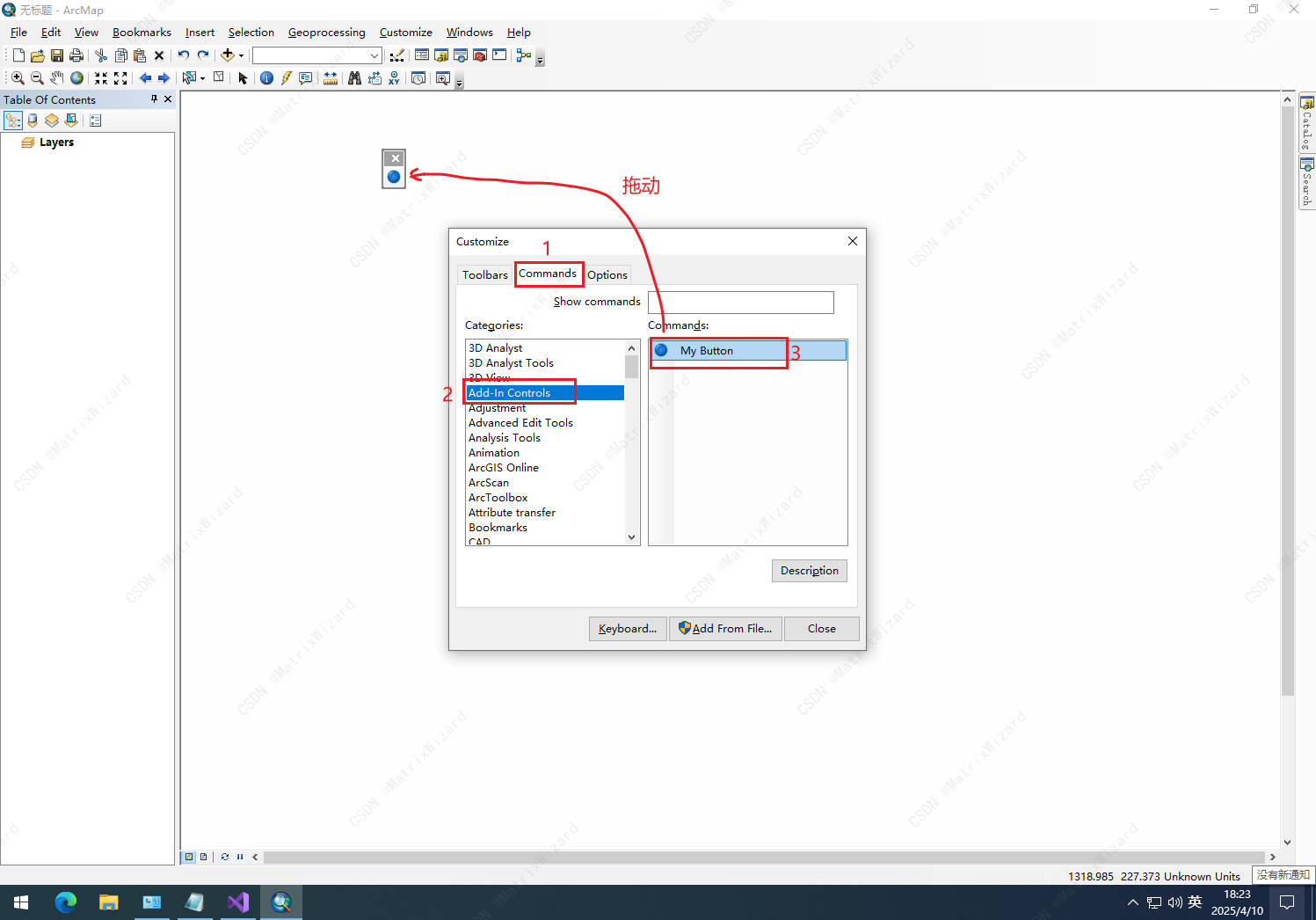
Task: Open an existing map document
Action: click(37, 55)
